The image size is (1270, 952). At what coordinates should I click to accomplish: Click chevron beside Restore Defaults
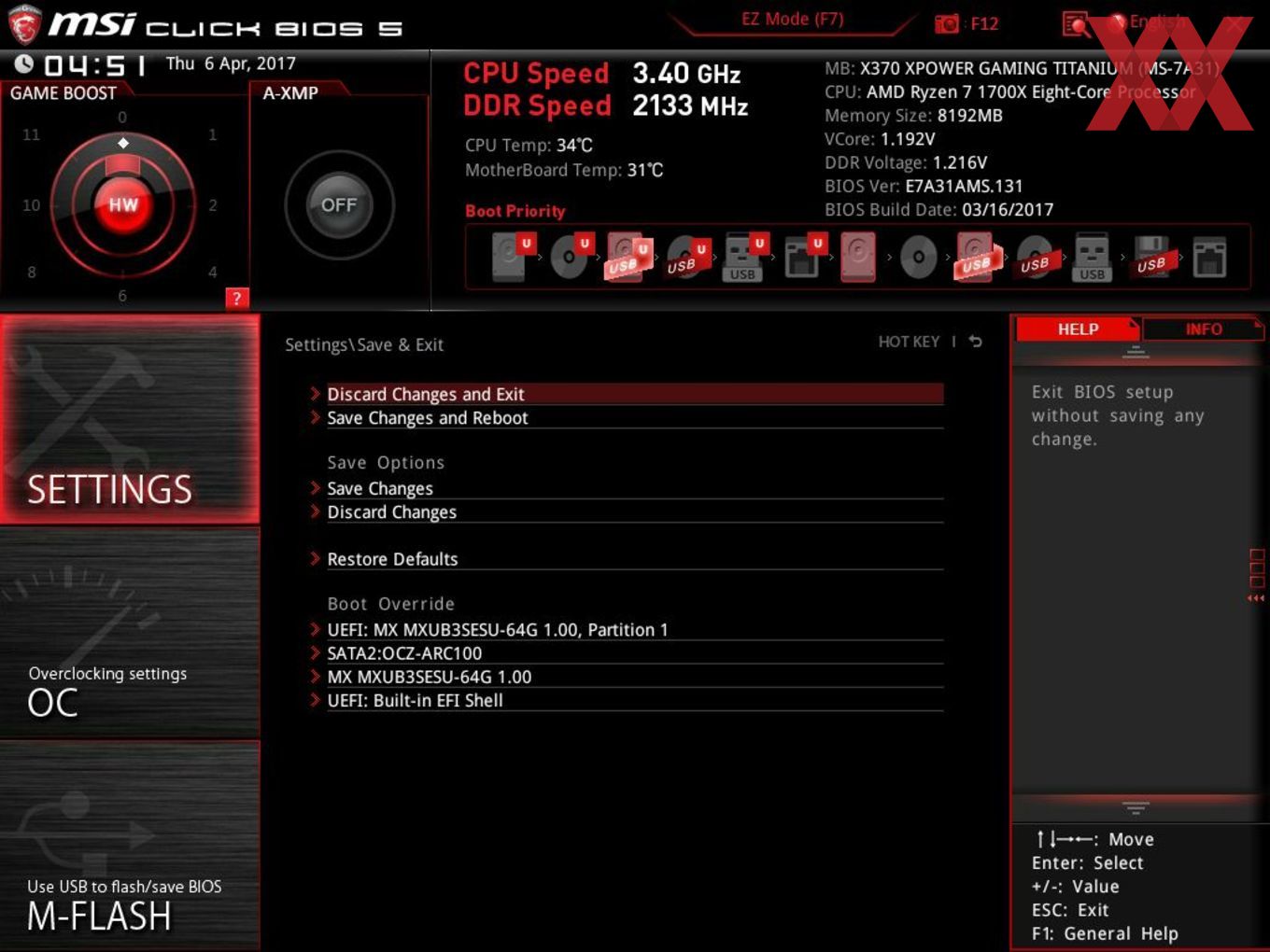(316, 558)
